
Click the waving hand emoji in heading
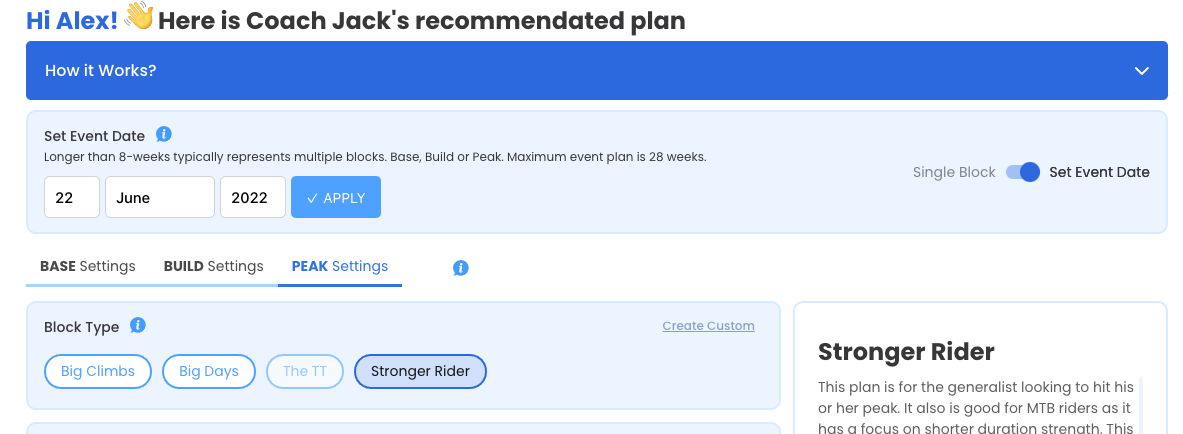pyautogui.click(x=138, y=16)
